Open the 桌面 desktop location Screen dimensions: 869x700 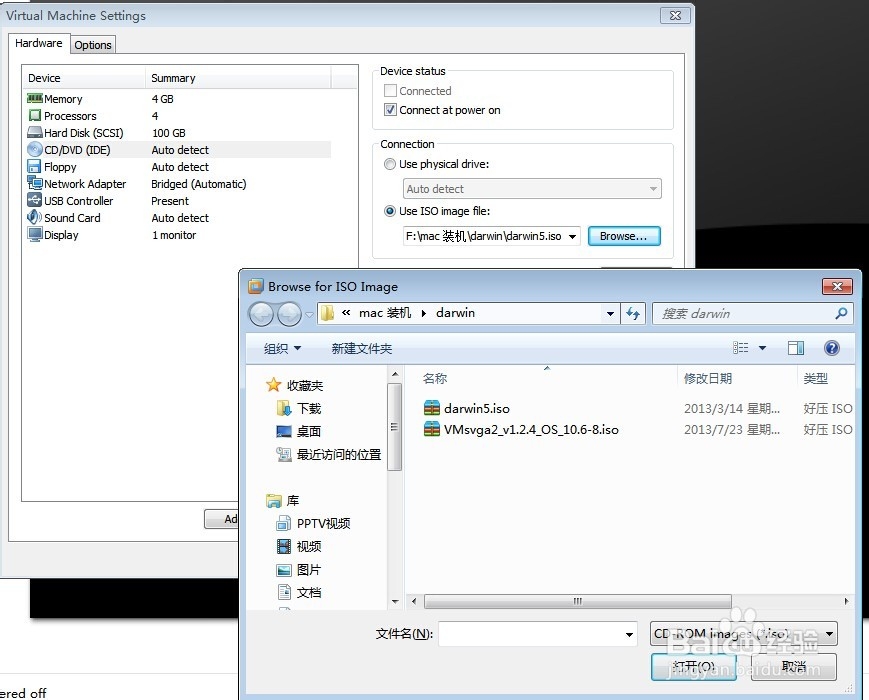pyautogui.click(x=299, y=431)
